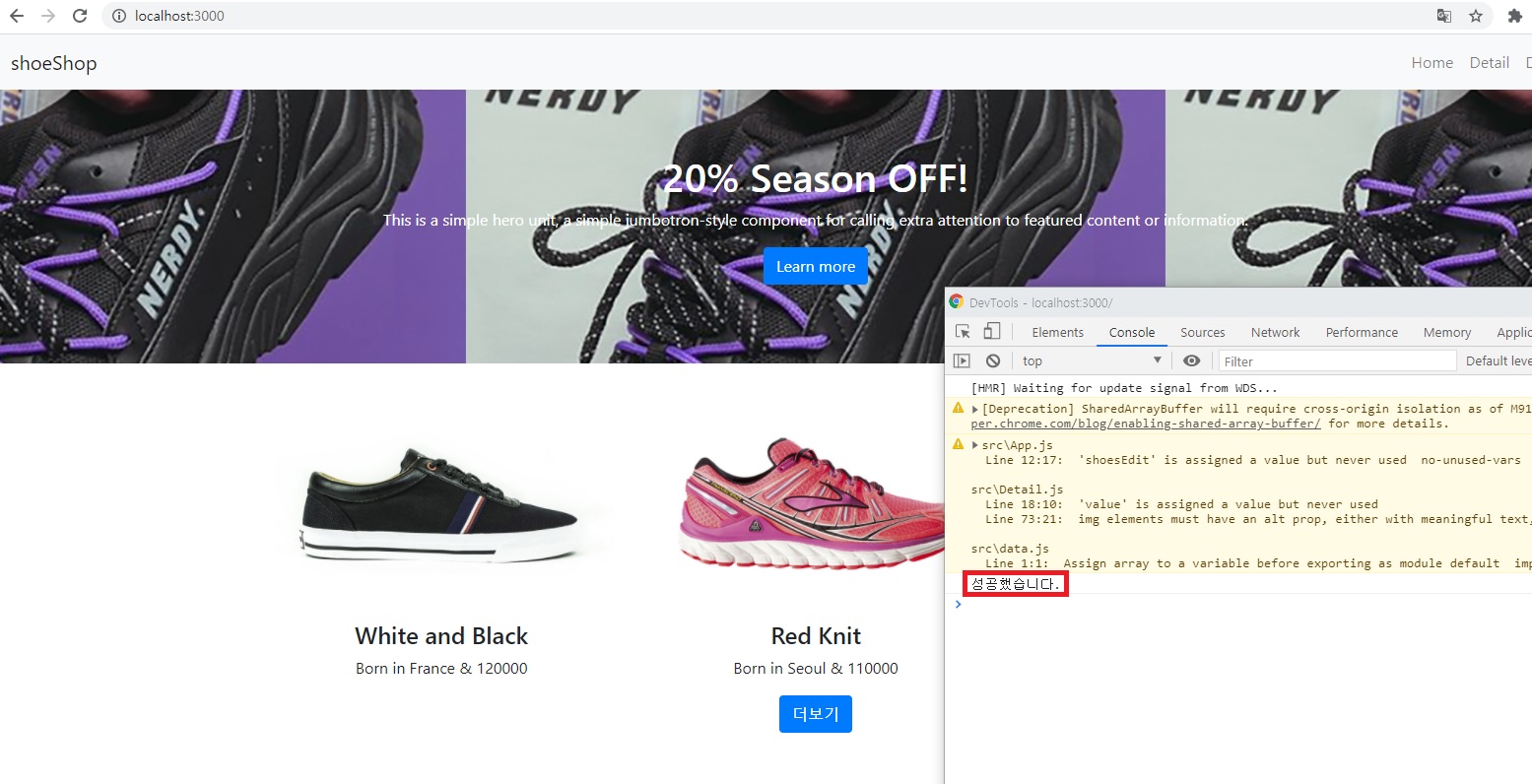This screenshot has width=1532, height=784.
Task: Open the Sources tab
Action: [x=1203, y=332]
